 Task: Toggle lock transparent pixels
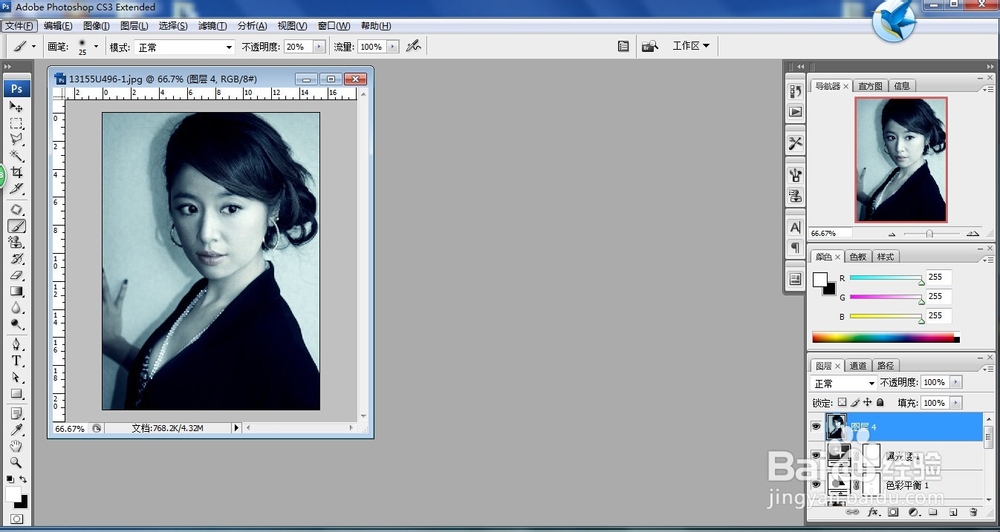[x=842, y=403]
